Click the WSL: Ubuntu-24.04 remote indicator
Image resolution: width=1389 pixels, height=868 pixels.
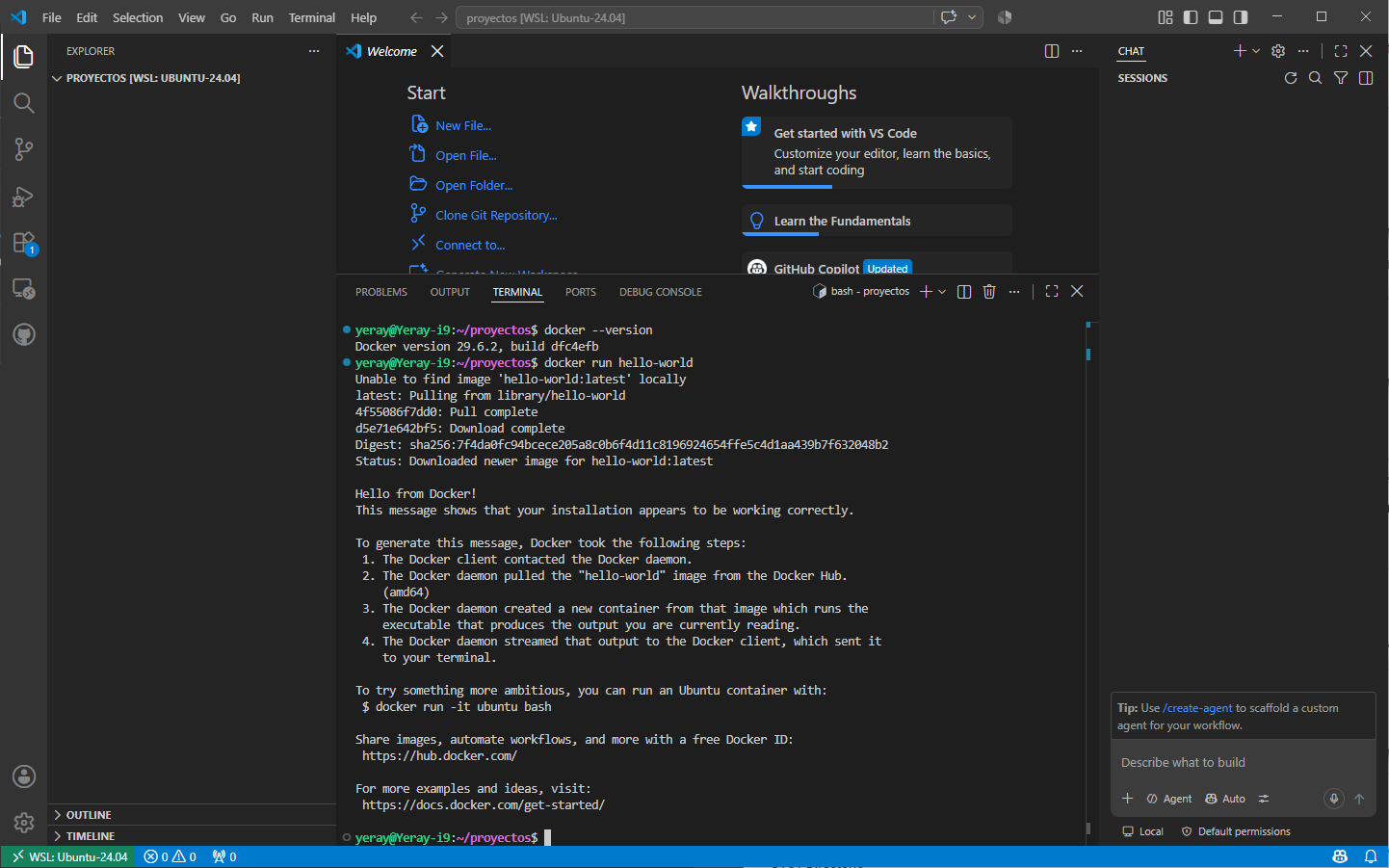(x=70, y=856)
